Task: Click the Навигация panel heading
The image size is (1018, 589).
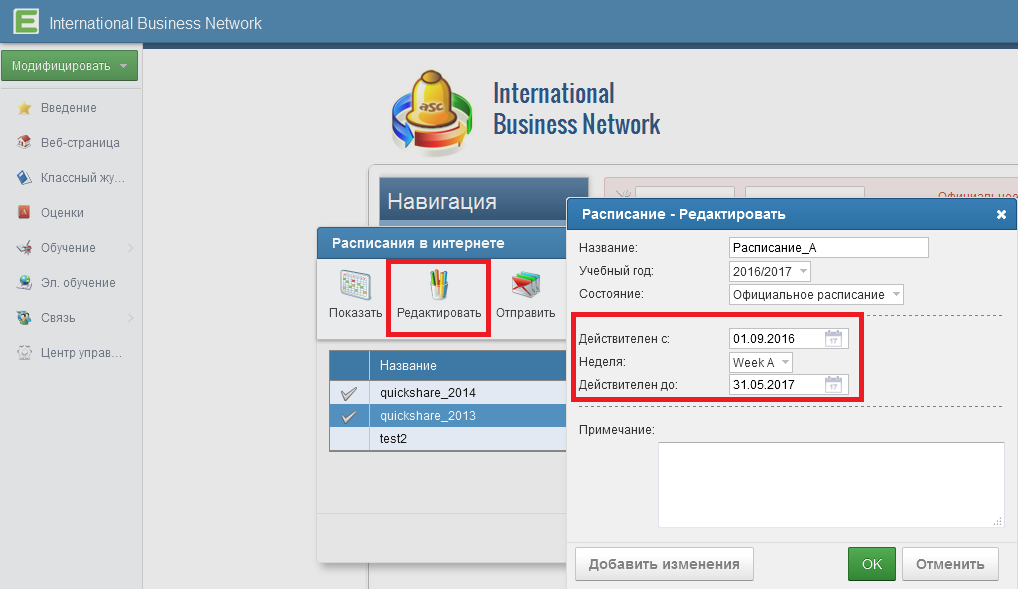Action: 442,201
